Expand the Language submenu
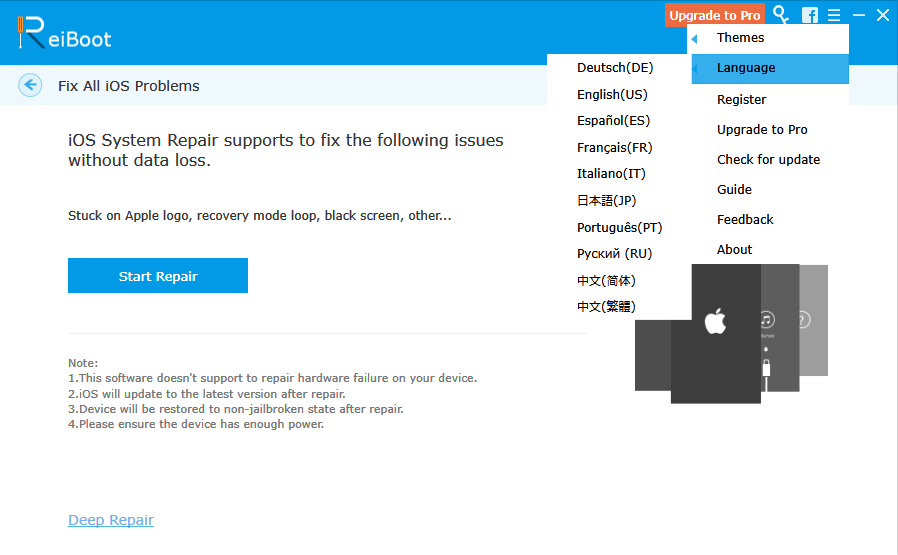 [770, 68]
